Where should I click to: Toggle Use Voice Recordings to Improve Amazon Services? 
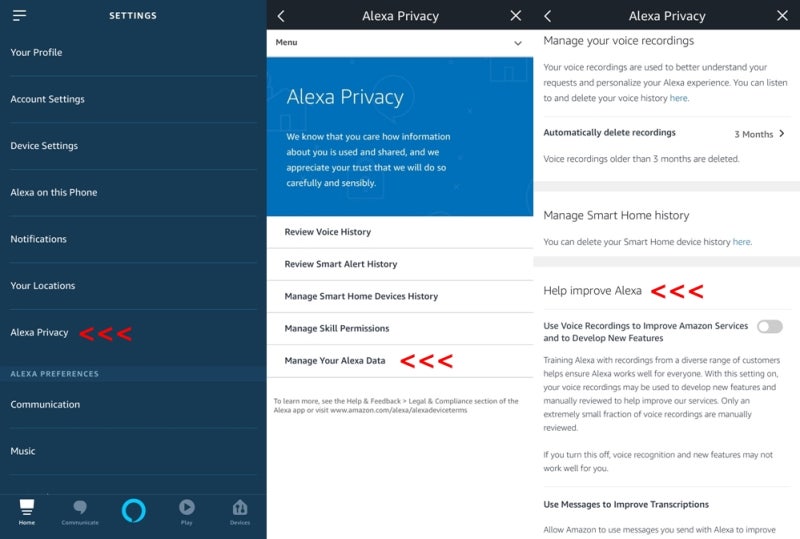[x=769, y=326]
